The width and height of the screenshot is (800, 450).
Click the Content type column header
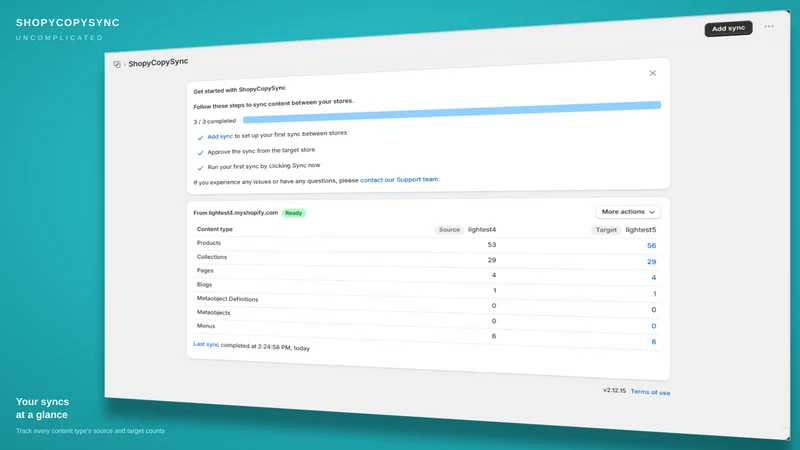click(215, 229)
